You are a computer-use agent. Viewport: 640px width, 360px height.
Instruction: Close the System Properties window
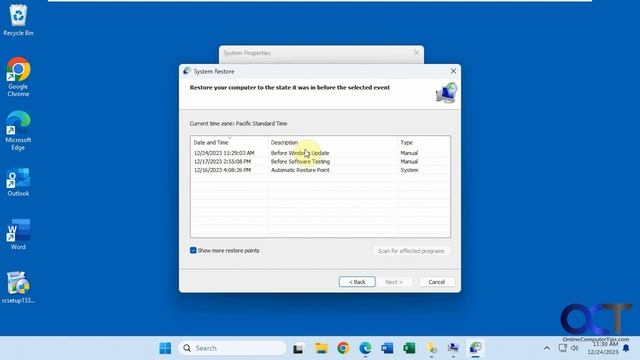click(416, 53)
